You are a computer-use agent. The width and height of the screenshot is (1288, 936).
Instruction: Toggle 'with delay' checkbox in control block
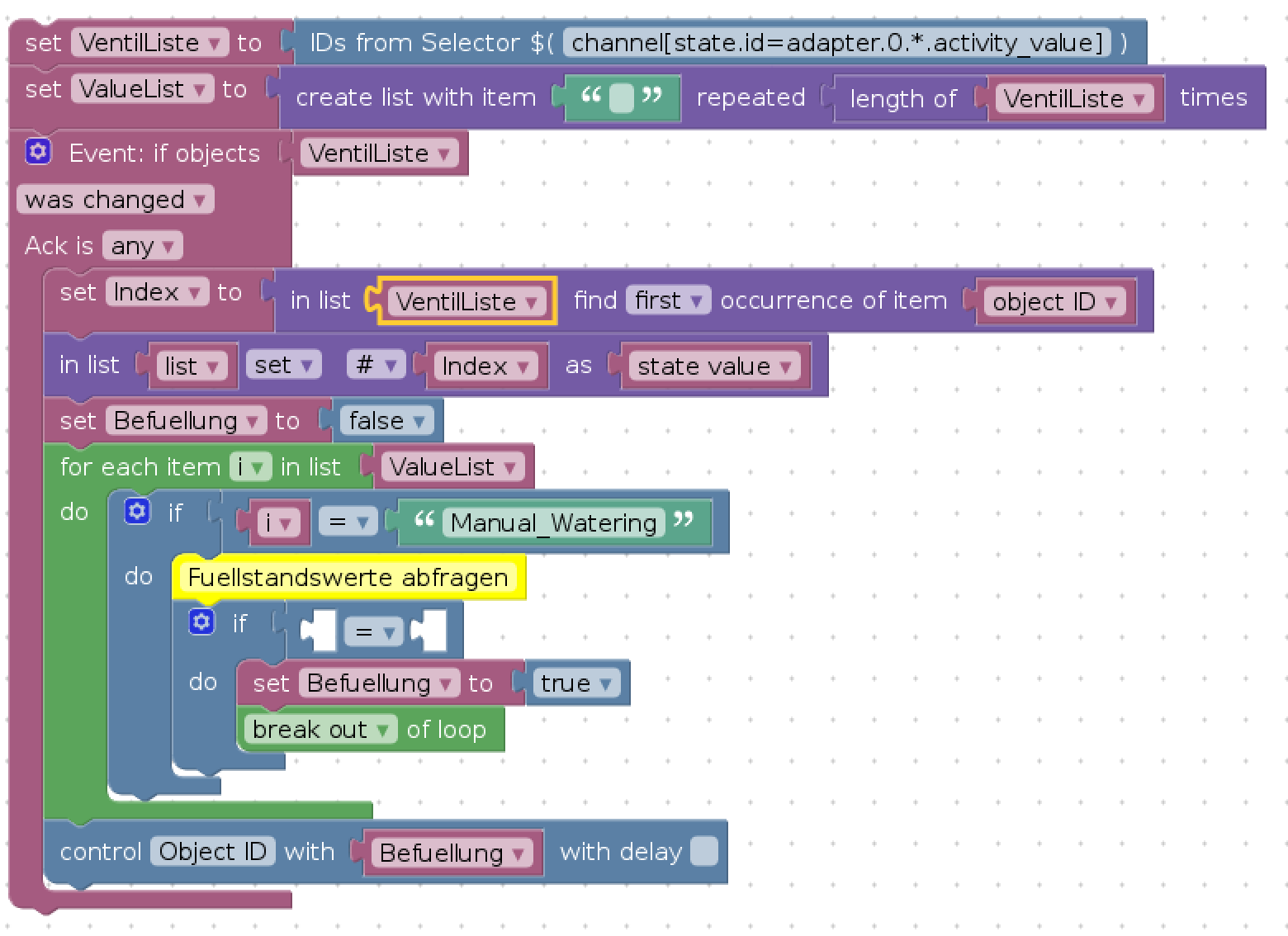tap(703, 852)
